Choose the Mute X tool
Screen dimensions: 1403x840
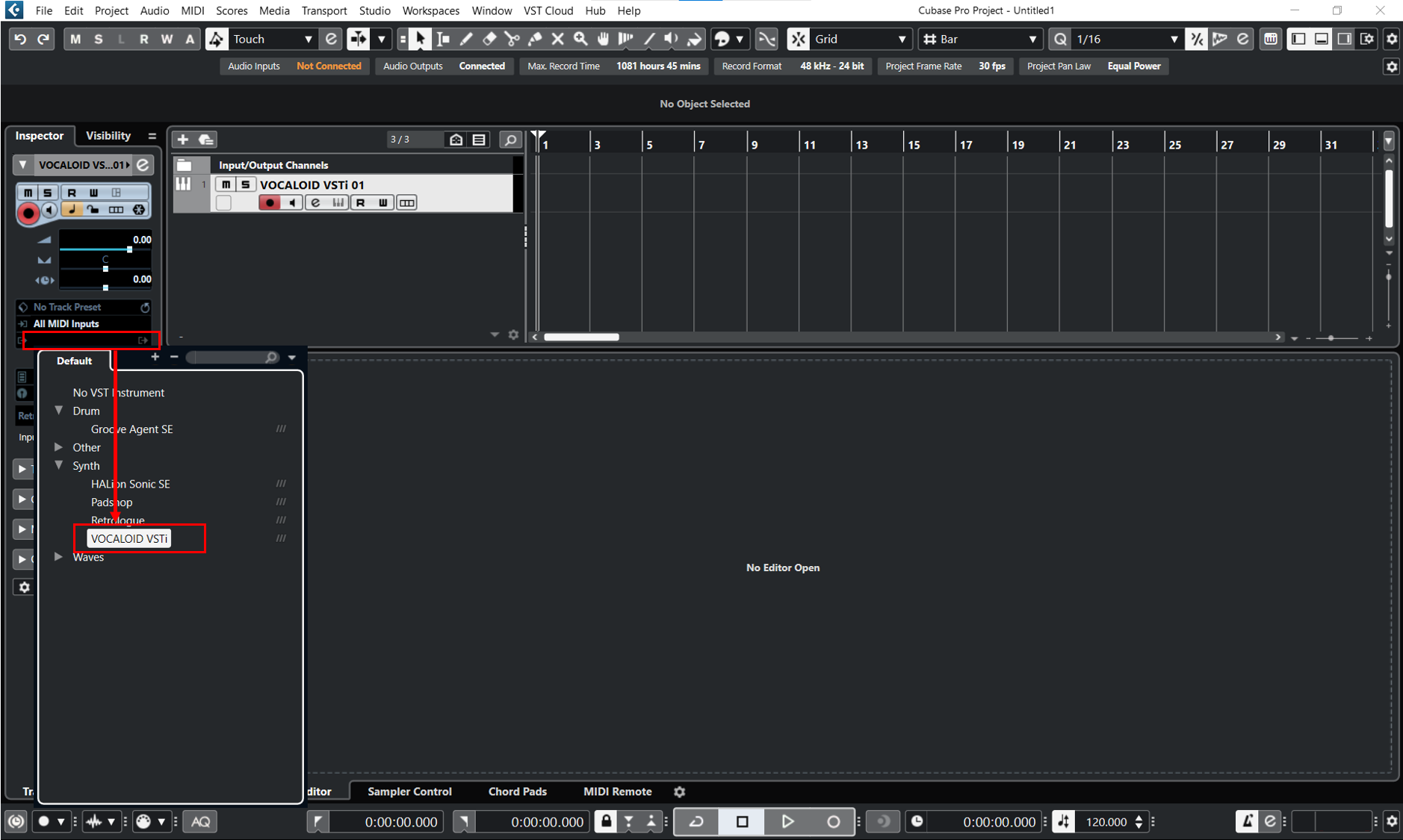[x=557, y=39]
